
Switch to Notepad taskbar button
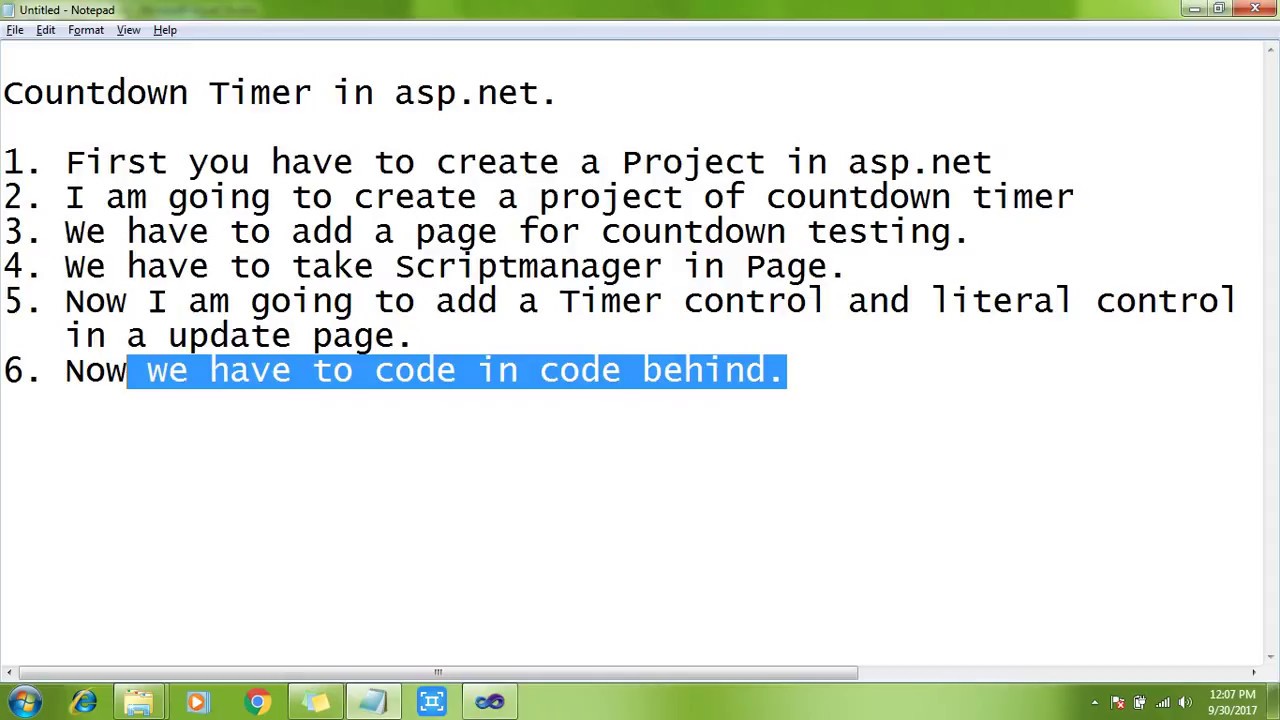[373, 702]
